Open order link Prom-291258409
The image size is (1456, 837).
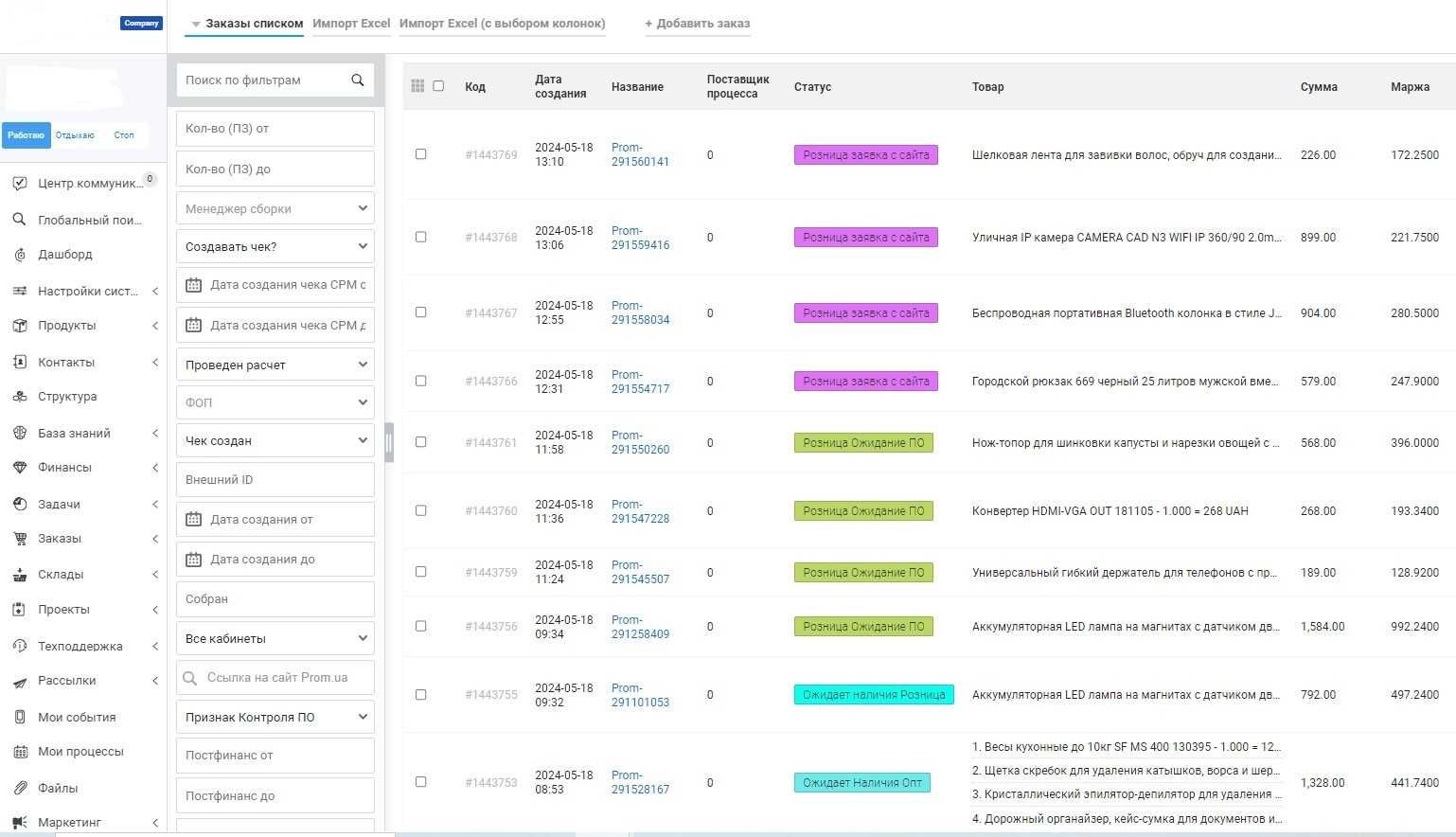coord(640,627)
